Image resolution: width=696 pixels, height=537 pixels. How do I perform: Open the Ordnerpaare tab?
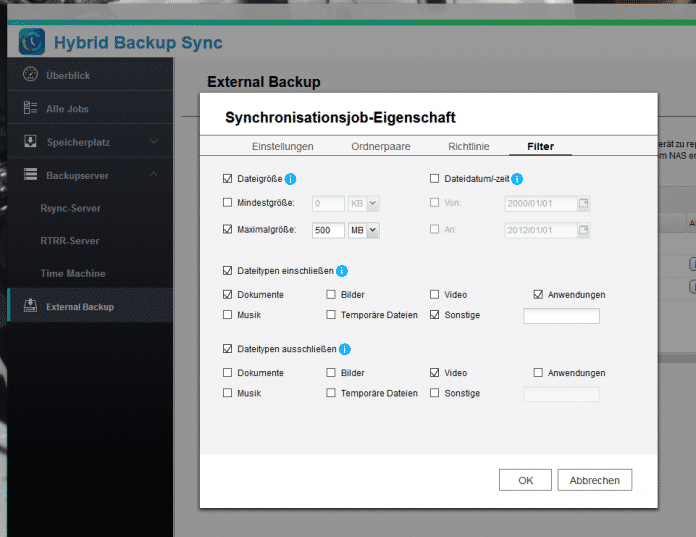380,146
